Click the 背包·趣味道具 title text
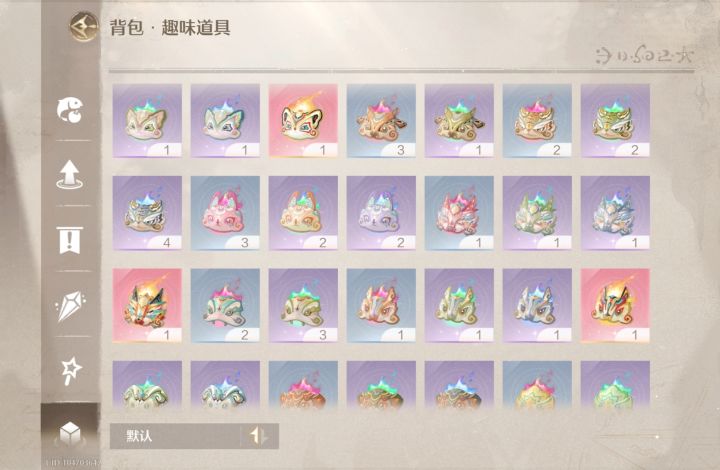 [170, 28]
